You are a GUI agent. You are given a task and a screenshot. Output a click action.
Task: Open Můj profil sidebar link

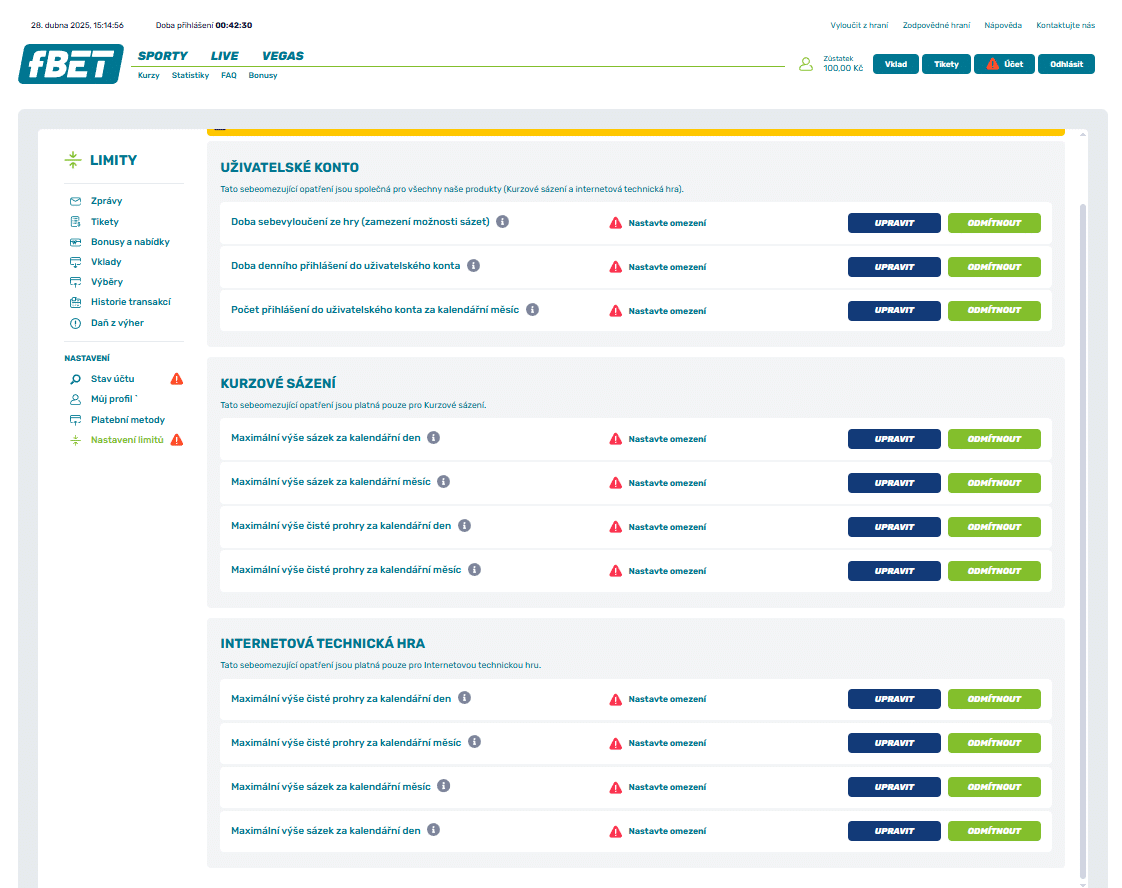pyautogui.click(x=112, y=399)
